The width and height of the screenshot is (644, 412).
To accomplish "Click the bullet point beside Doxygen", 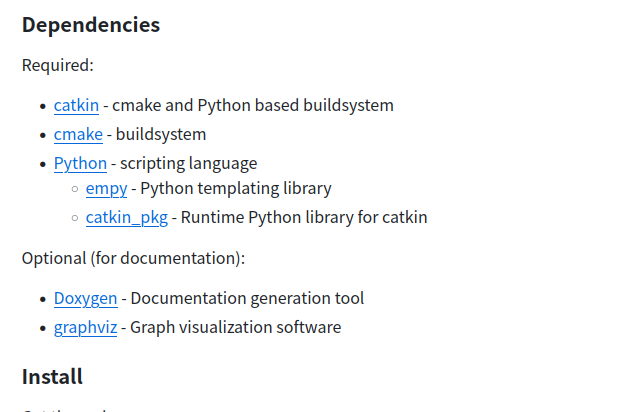I will (x=43, y=299).
